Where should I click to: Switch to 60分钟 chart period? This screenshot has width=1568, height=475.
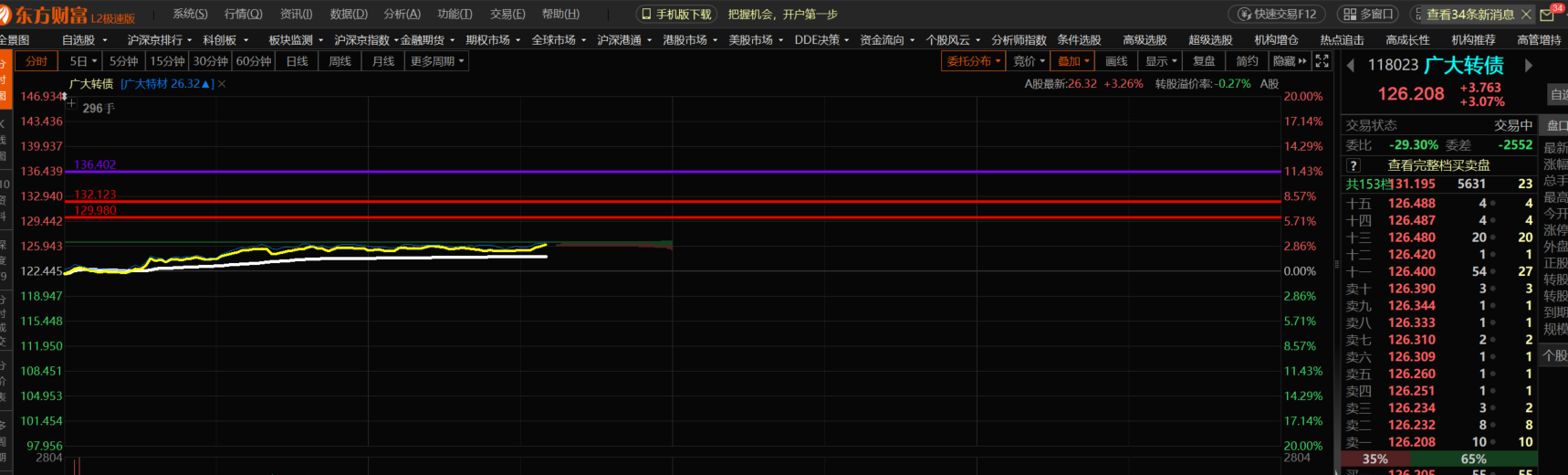tap(254, 61)
